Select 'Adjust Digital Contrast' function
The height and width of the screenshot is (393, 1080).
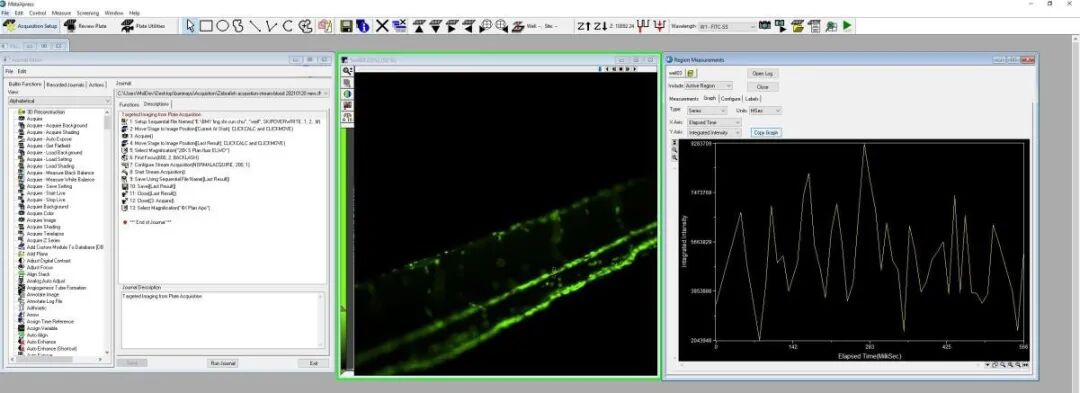(48, 261)
